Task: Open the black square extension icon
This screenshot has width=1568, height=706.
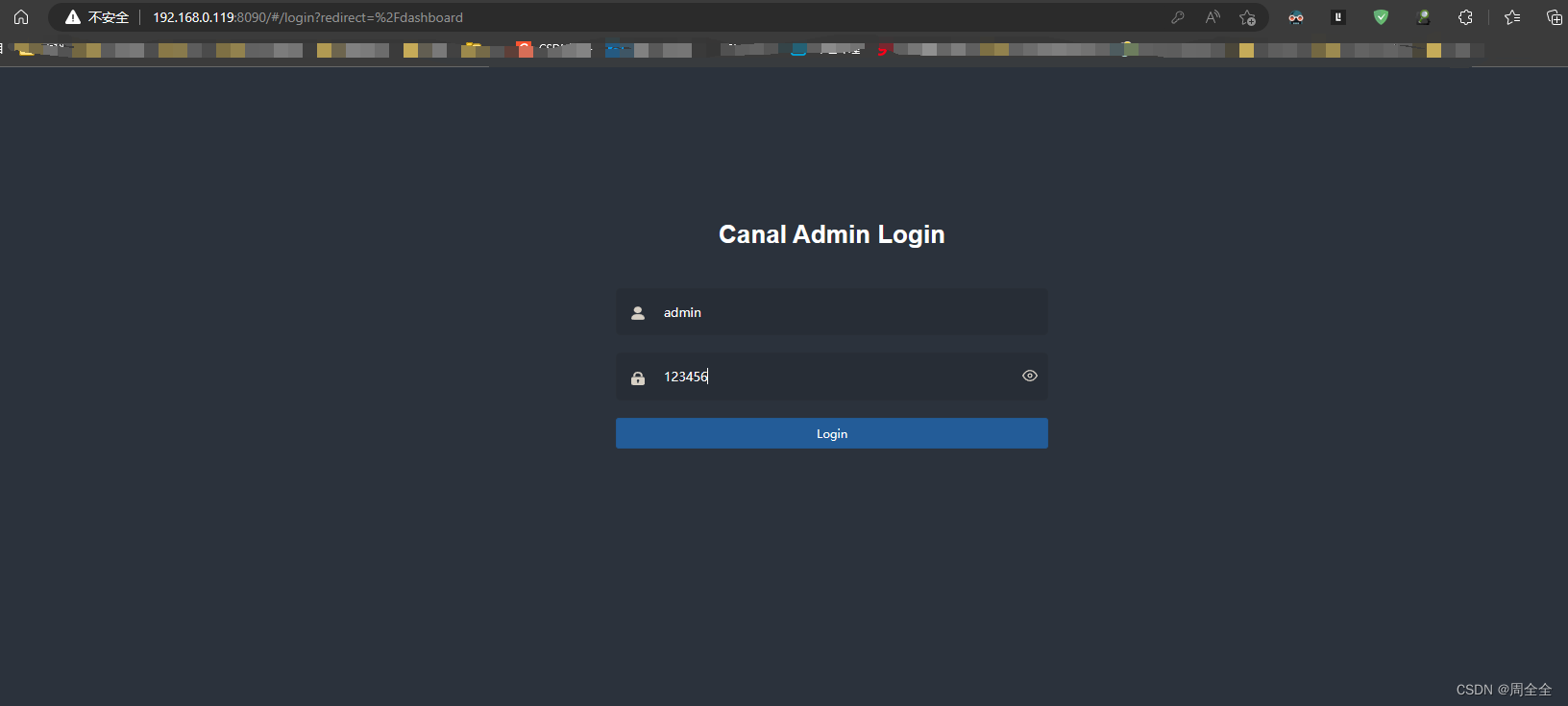Action: [1338, 17]
